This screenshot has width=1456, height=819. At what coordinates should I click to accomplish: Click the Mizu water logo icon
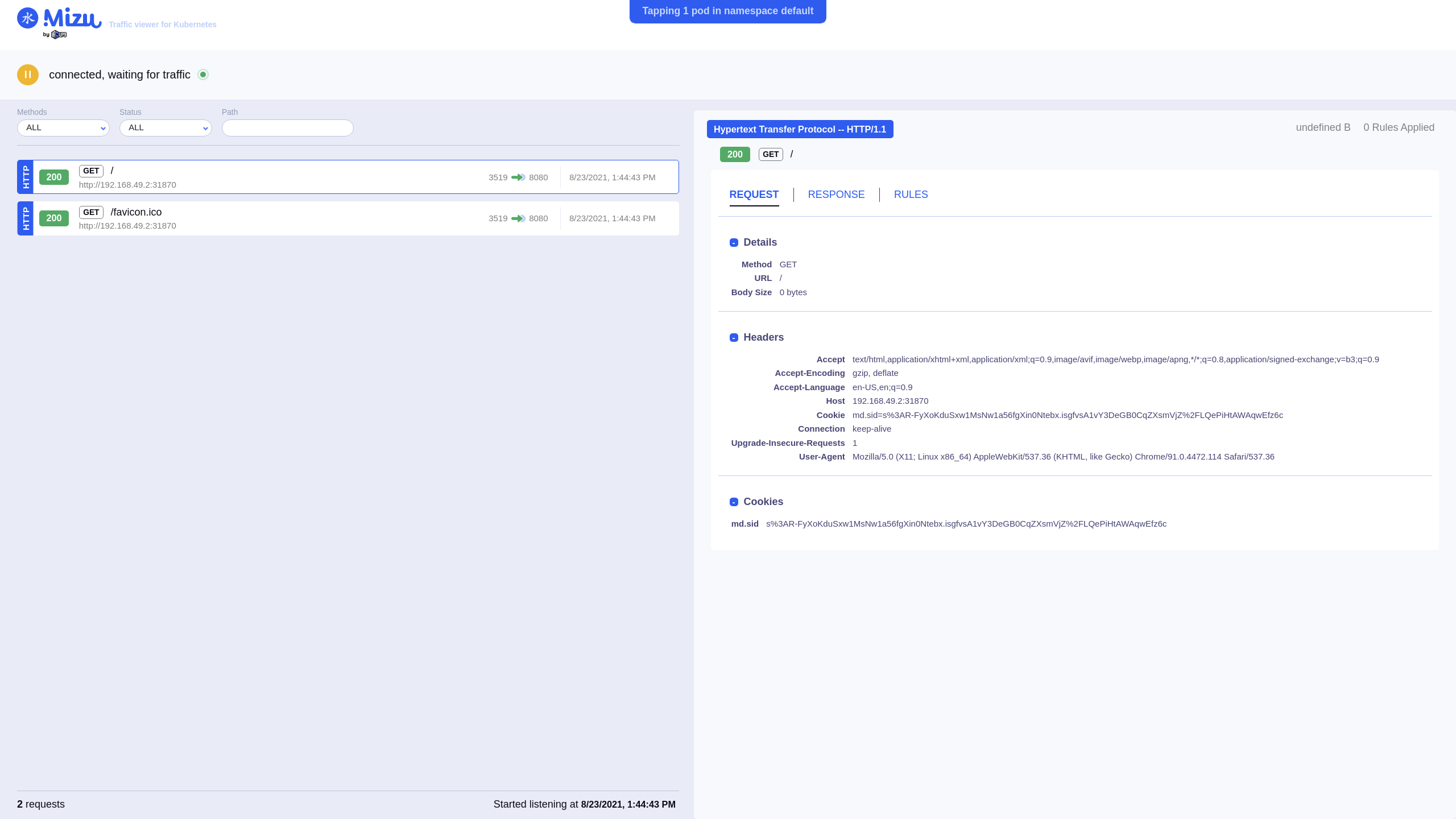27,18
